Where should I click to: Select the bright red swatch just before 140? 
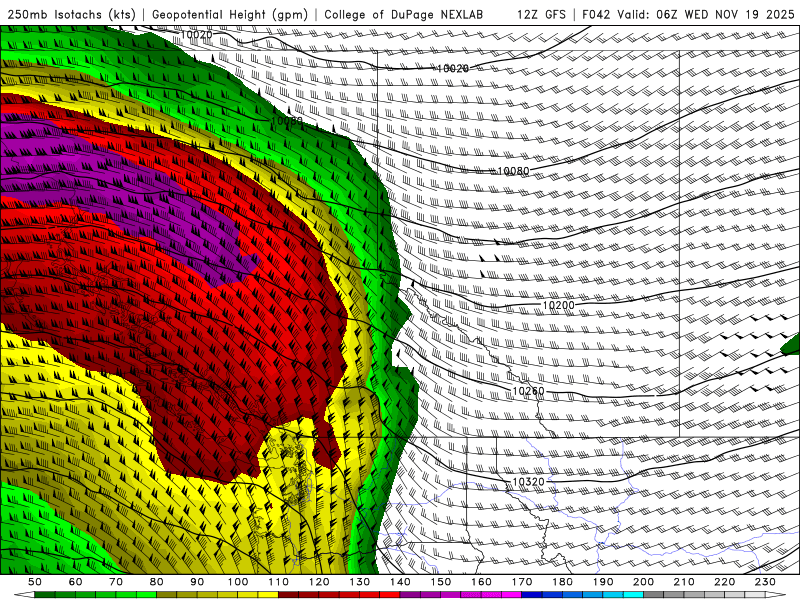390,595
